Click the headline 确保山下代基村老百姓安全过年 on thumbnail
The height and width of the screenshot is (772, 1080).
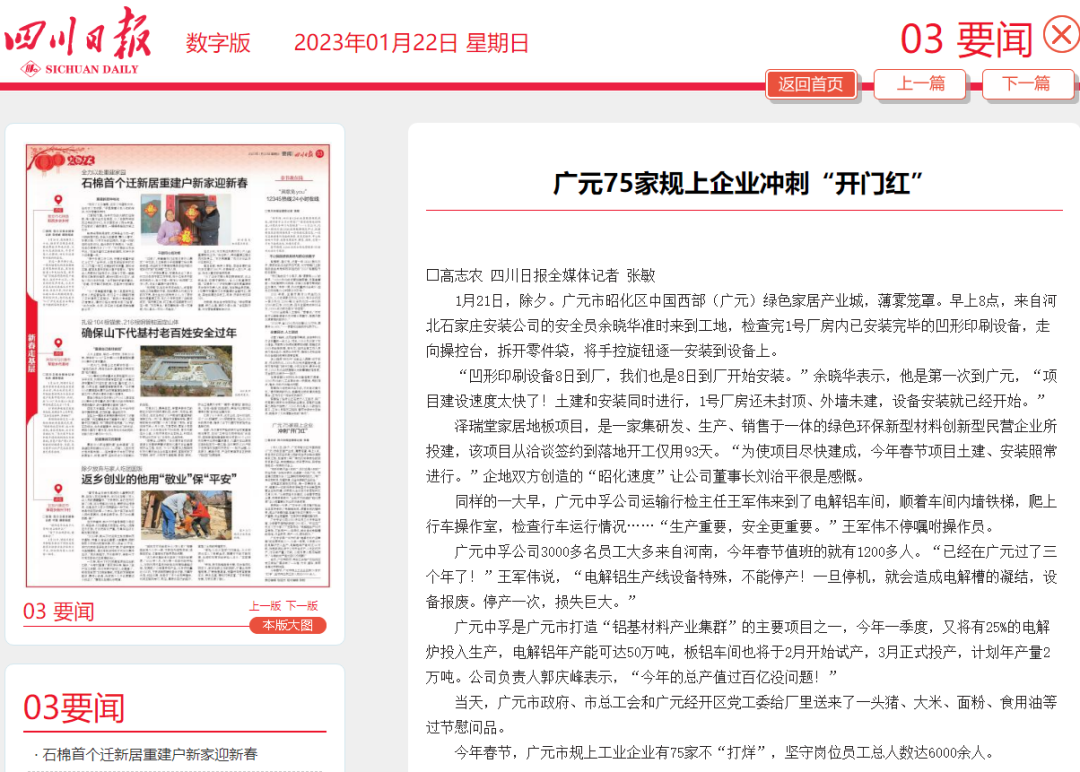pos(159,333)
